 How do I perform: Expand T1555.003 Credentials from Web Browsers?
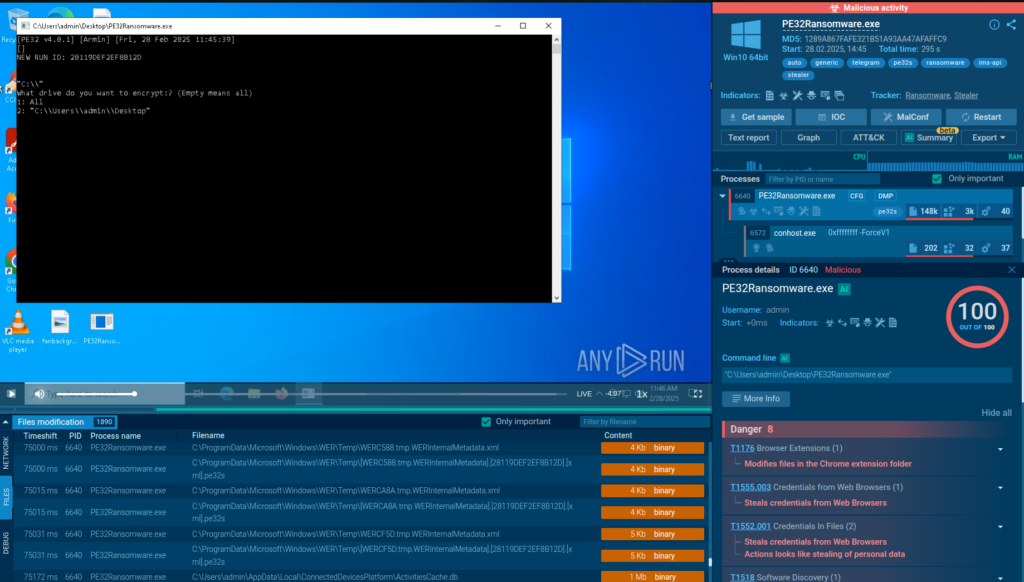pyautogui.click(x=1000, y=488)
